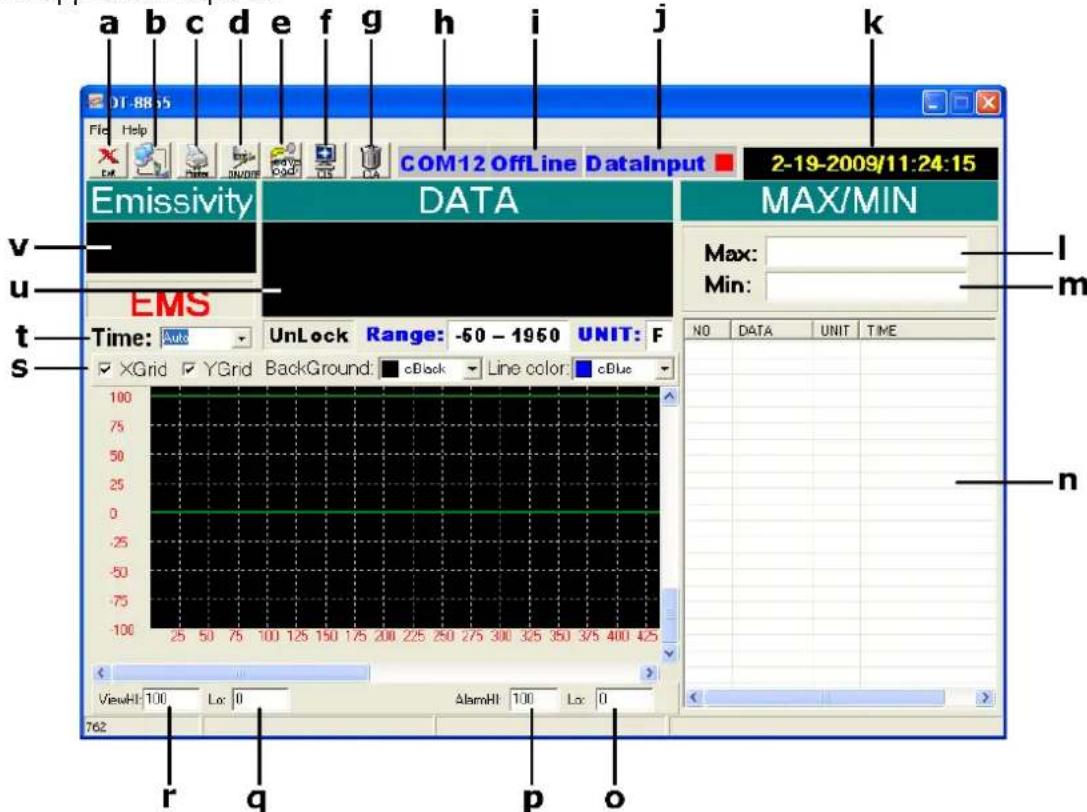
Task: Click the red EMS button
Action: (171, 303)
